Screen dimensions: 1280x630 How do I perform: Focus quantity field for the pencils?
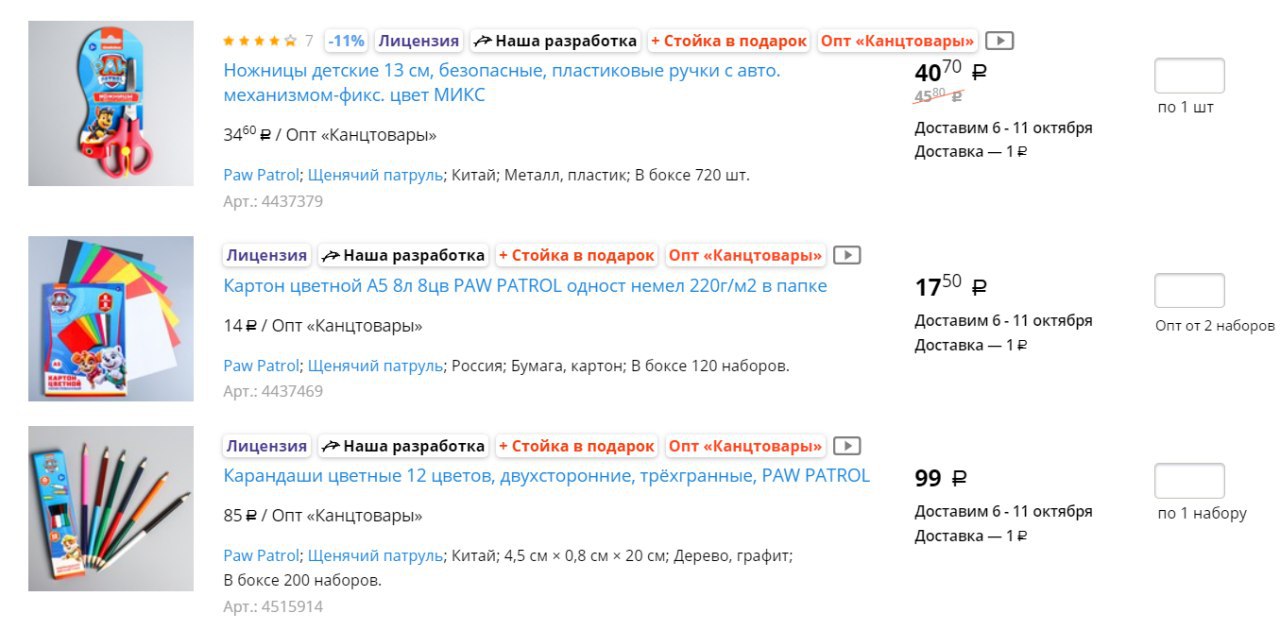pos(1189,481)
